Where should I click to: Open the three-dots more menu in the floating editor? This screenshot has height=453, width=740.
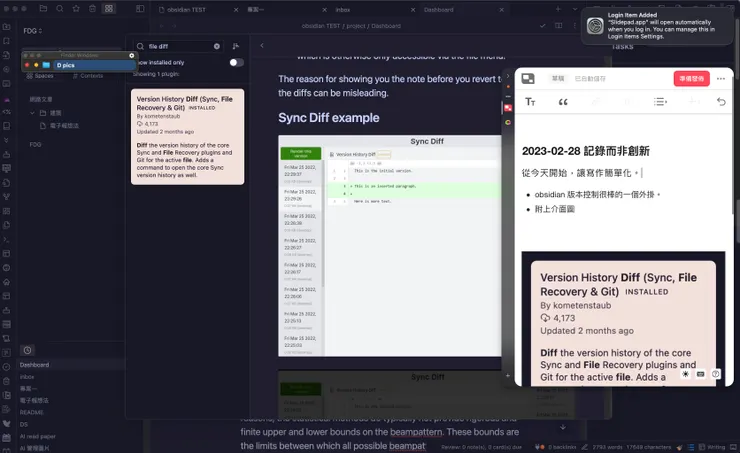point(721,79)
